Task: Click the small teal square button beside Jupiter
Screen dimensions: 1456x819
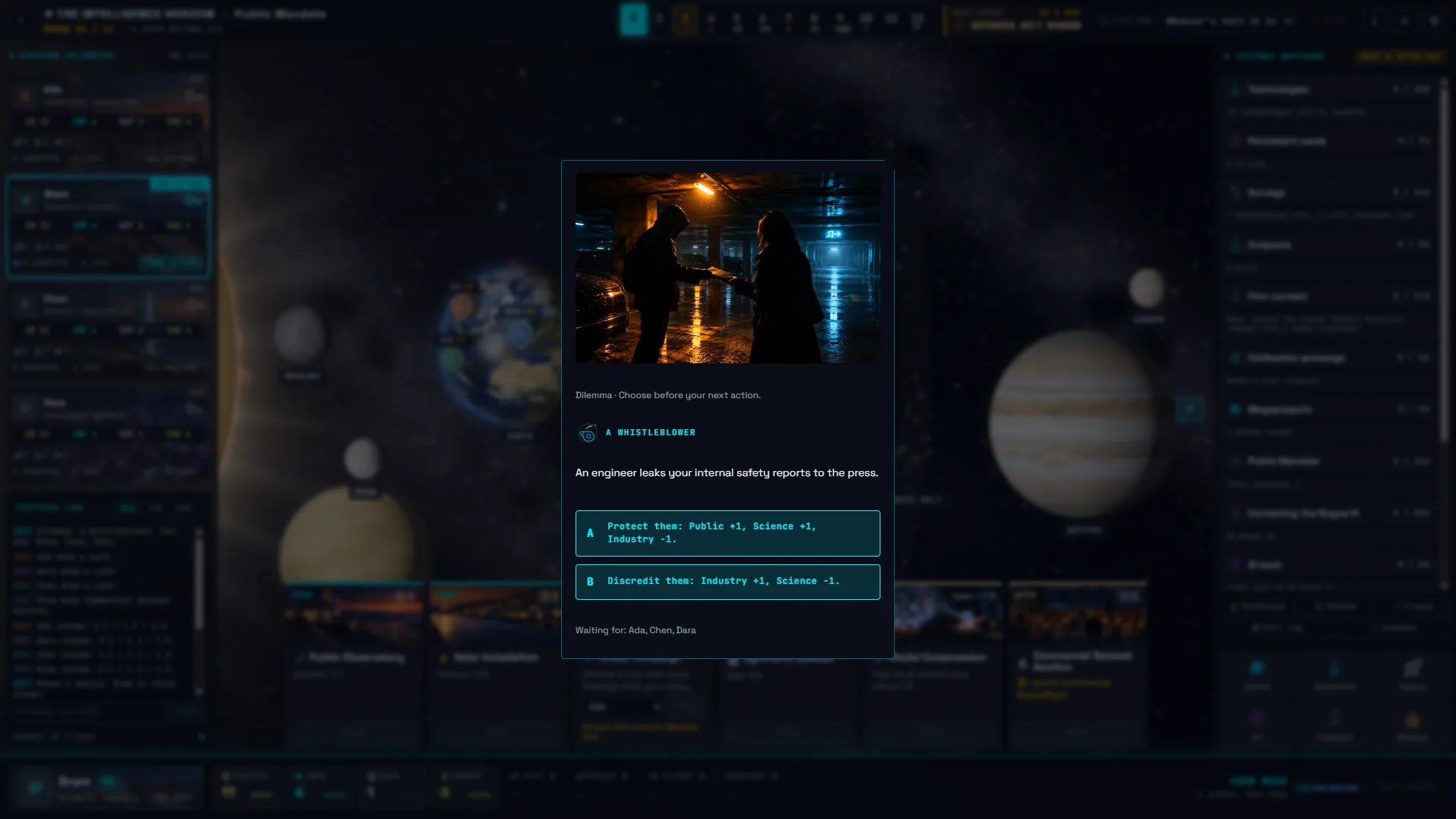Action: (1189, 409)
